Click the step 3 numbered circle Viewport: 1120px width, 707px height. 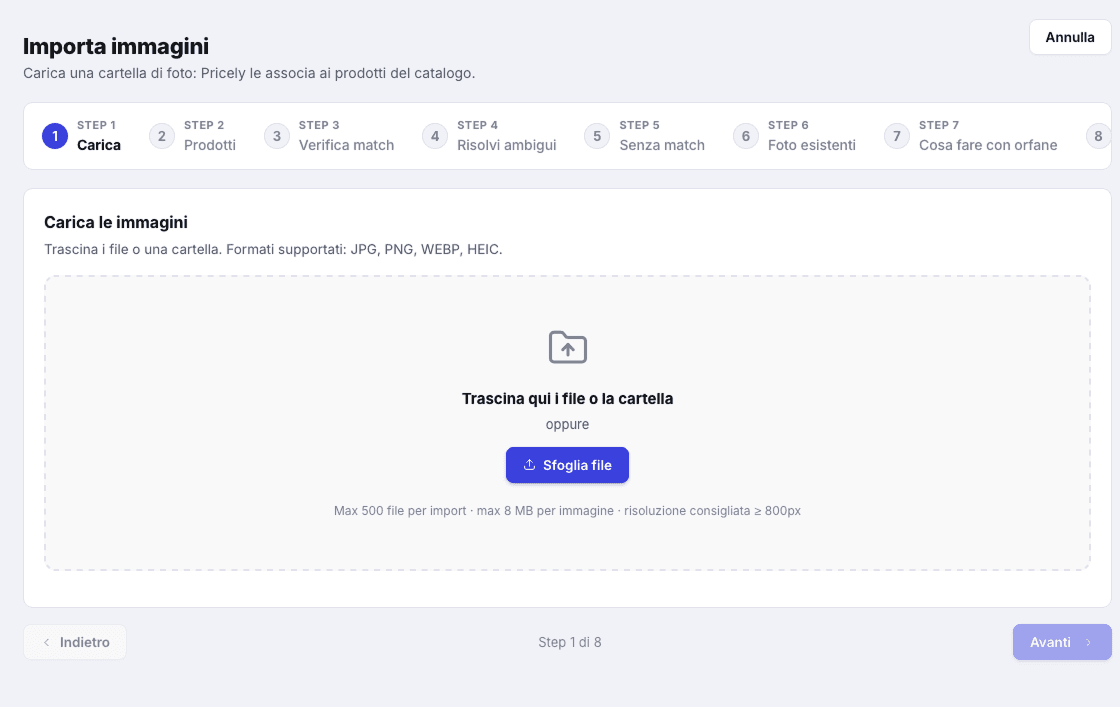click(x=276, y=136)
